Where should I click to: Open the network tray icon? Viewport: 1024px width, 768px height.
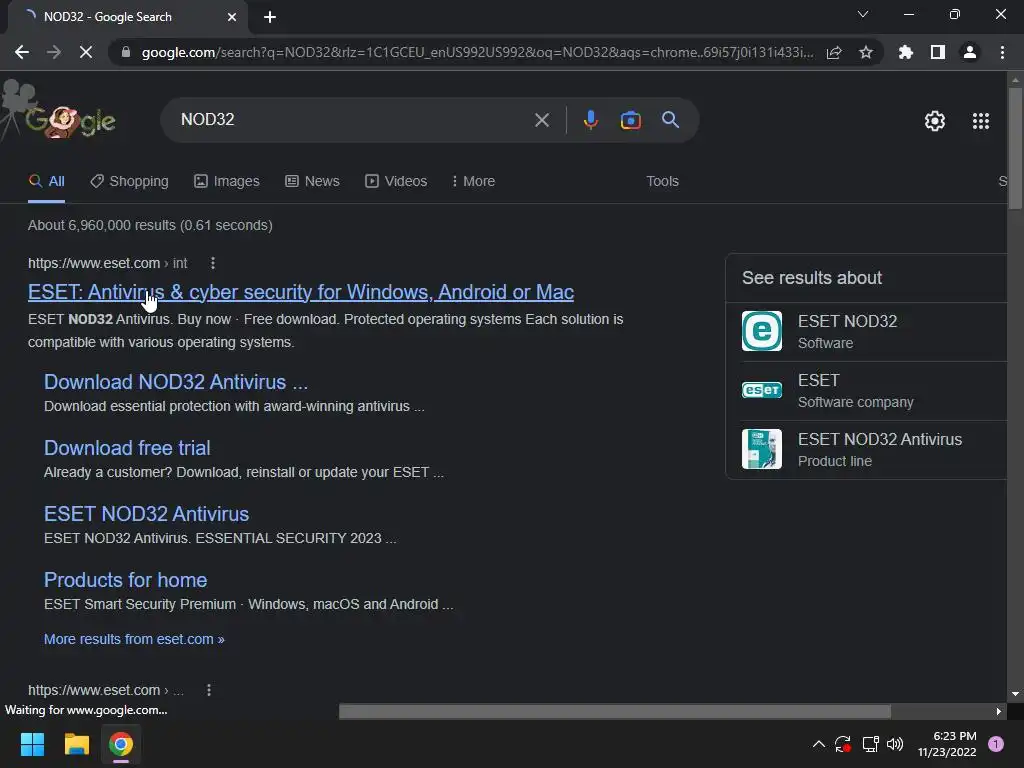pos(870,744)
